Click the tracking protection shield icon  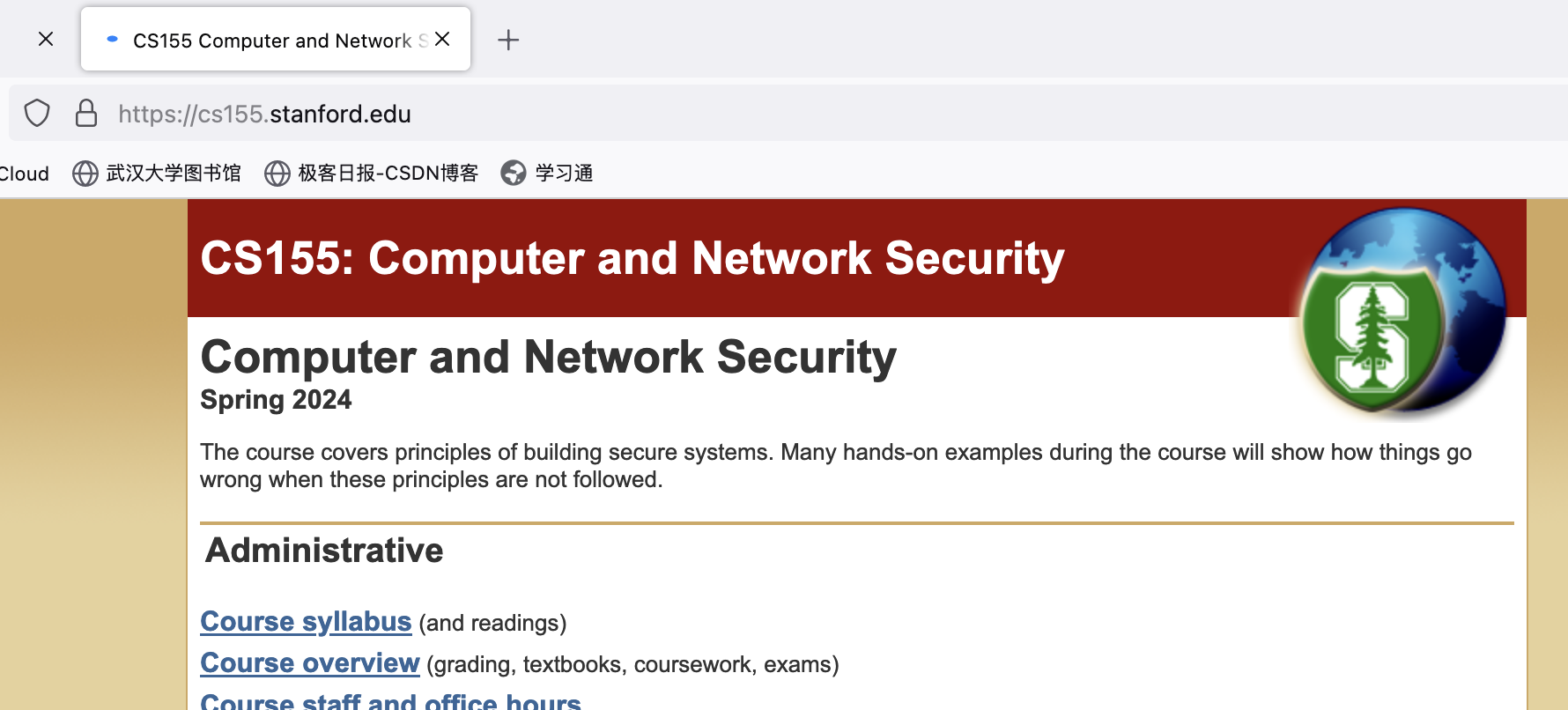coord(37,114)
